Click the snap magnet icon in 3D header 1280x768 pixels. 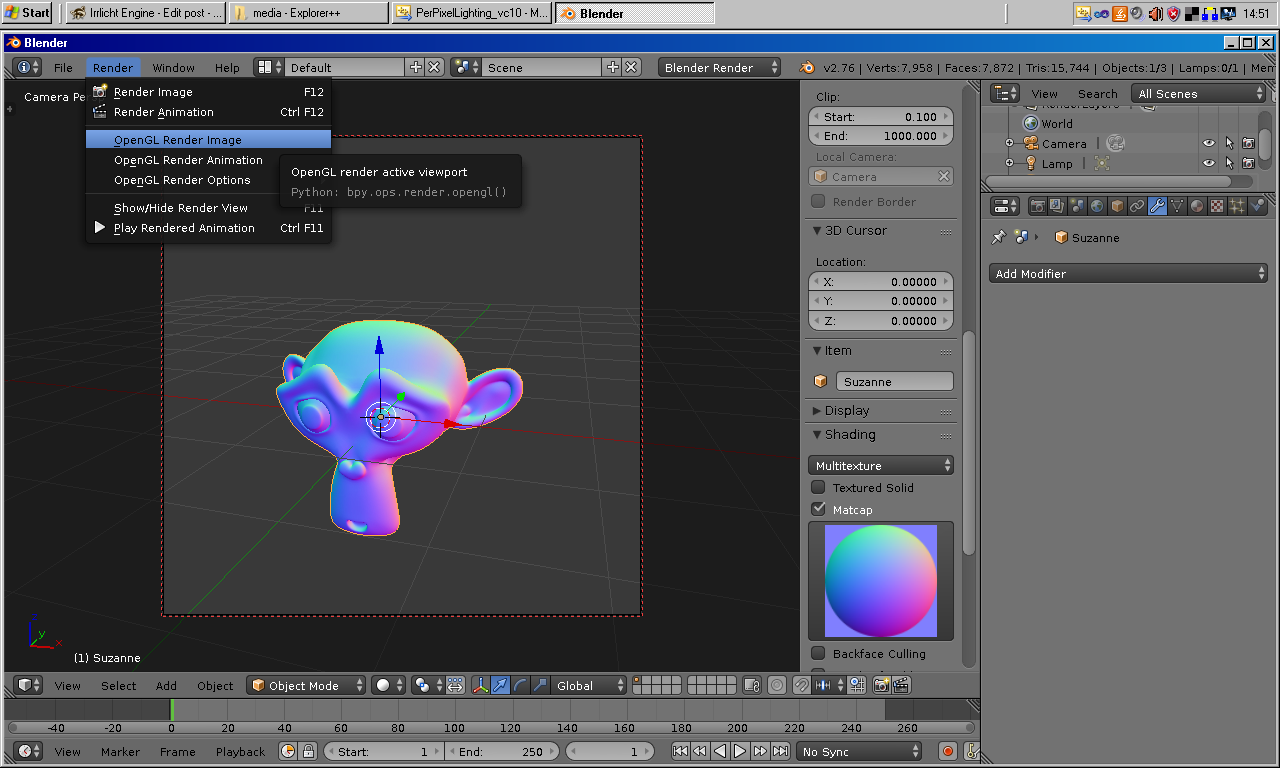(802, 686)
